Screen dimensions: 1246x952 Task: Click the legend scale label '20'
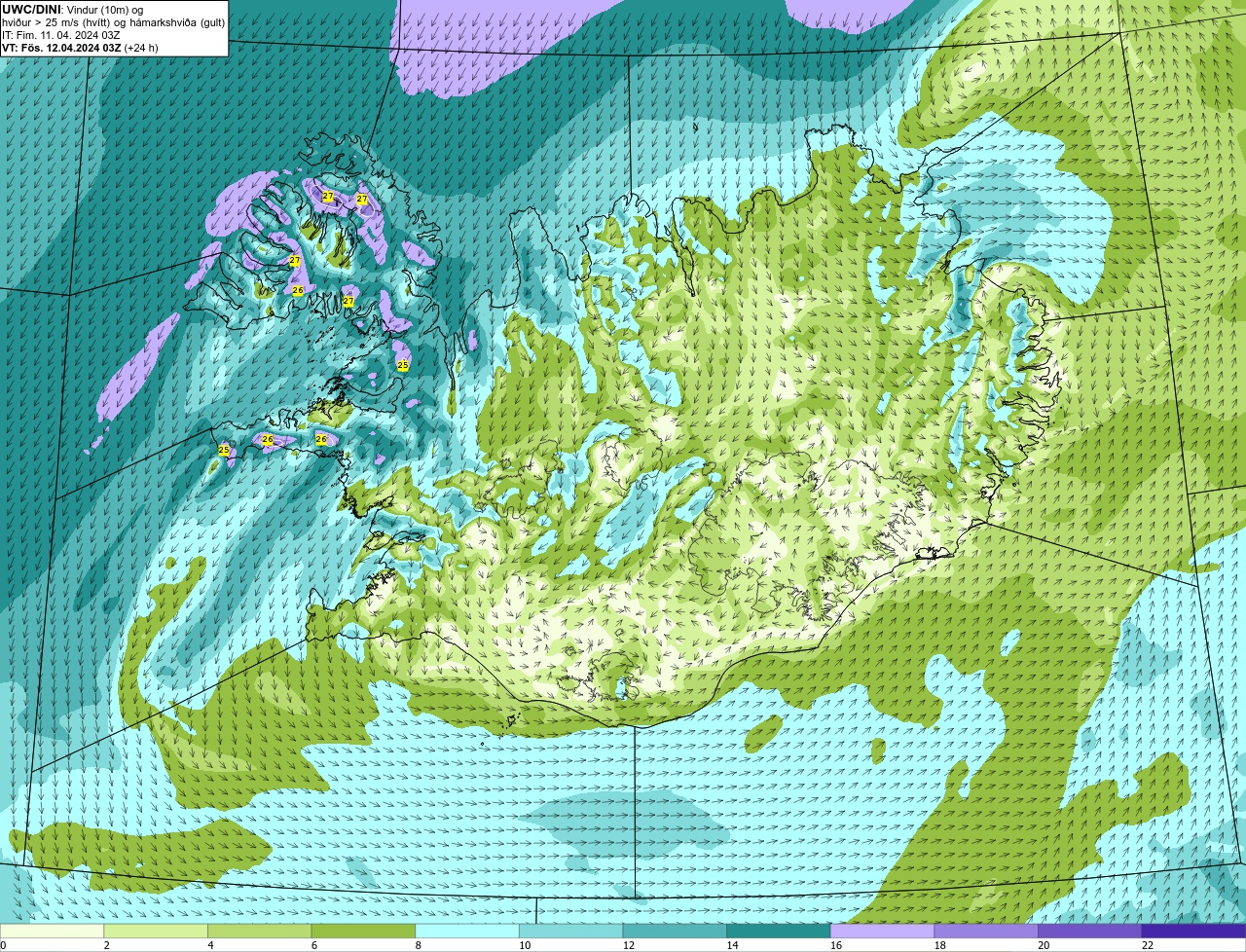coord(1044,945)
